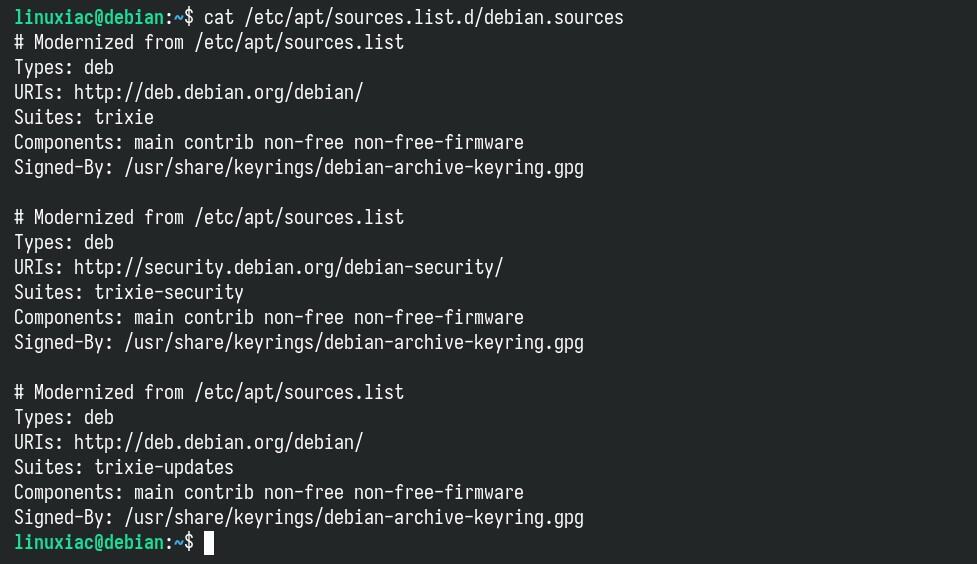Click the terminal cursor block at bottom prompt
This screenshot has width=977, height=564.
(209, 542)
